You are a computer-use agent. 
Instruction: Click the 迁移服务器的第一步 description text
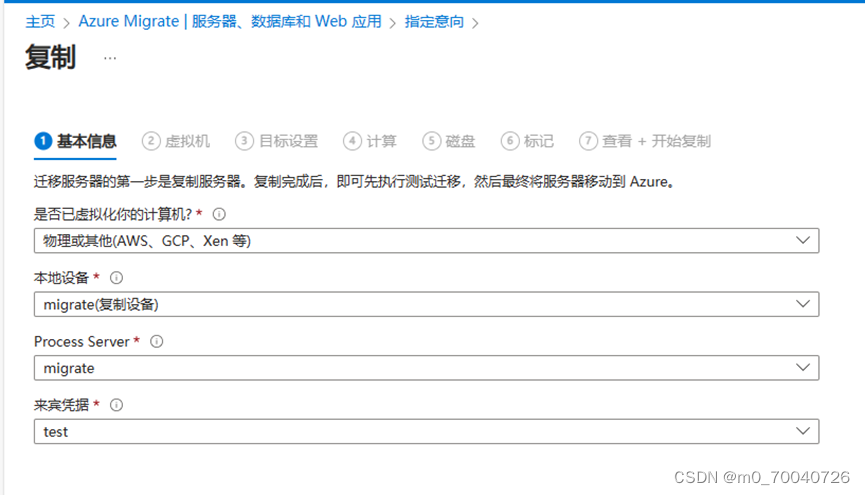click(354, 182)
